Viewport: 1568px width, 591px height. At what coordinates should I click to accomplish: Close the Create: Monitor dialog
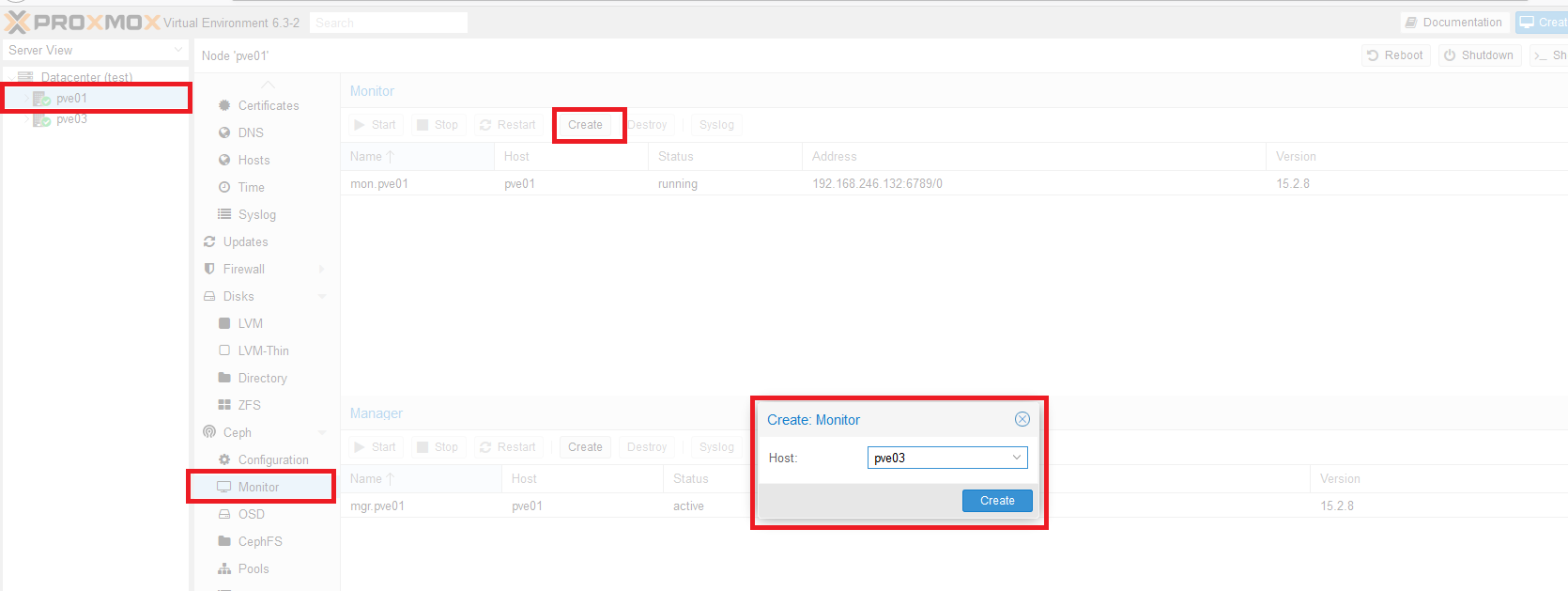click(x=1022, y=419)
